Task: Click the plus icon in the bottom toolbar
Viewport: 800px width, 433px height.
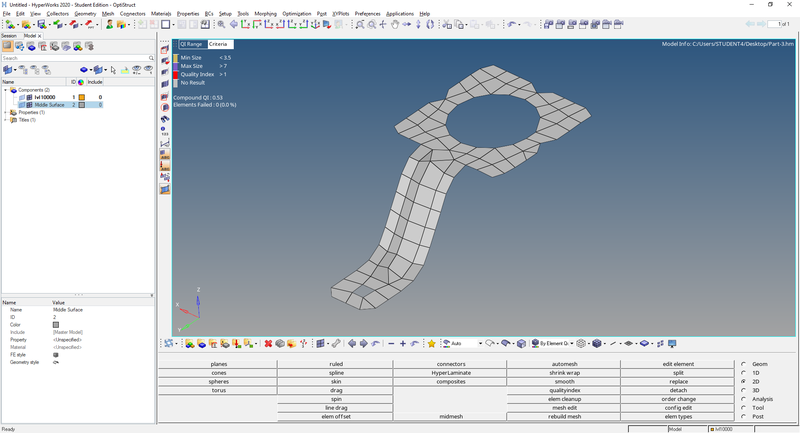Action: [402, 343]
